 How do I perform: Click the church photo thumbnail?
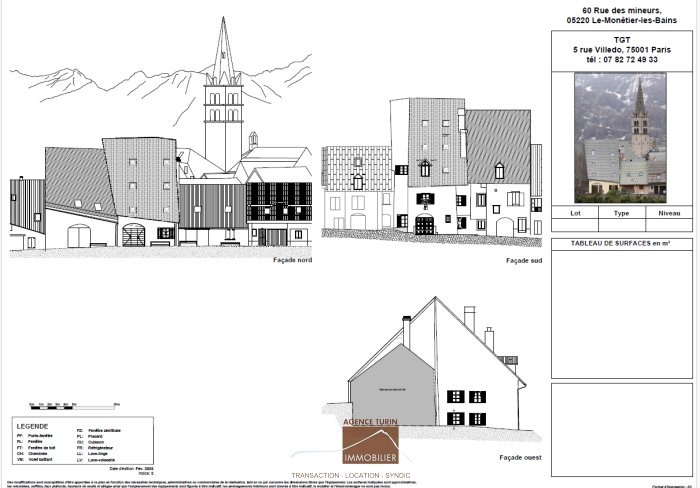(x=620, y=137)
